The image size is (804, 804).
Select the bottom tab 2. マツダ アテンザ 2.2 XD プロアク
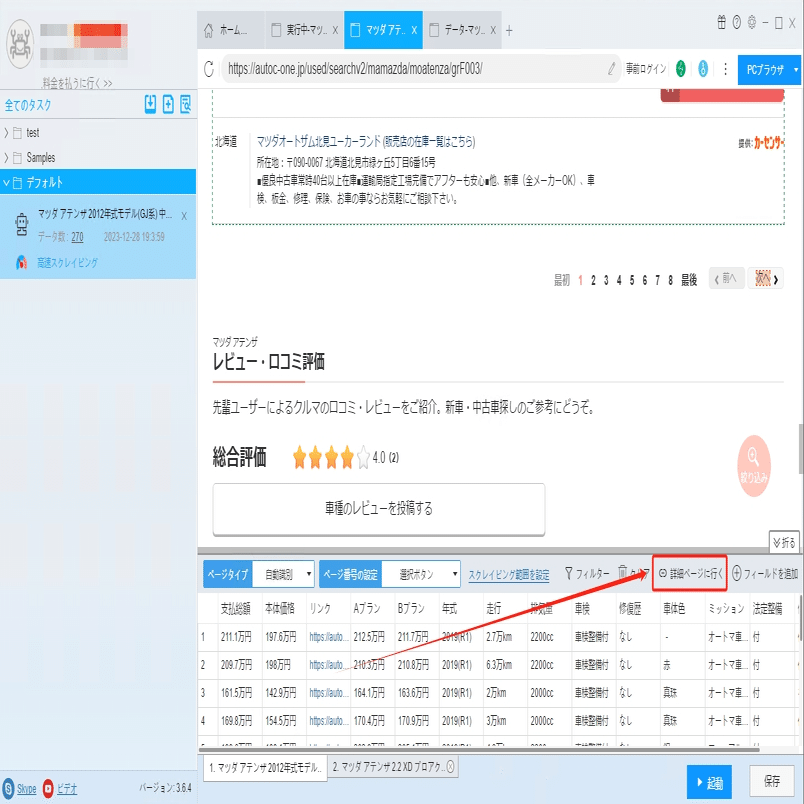pyautogui.click(x=388, y=767)
